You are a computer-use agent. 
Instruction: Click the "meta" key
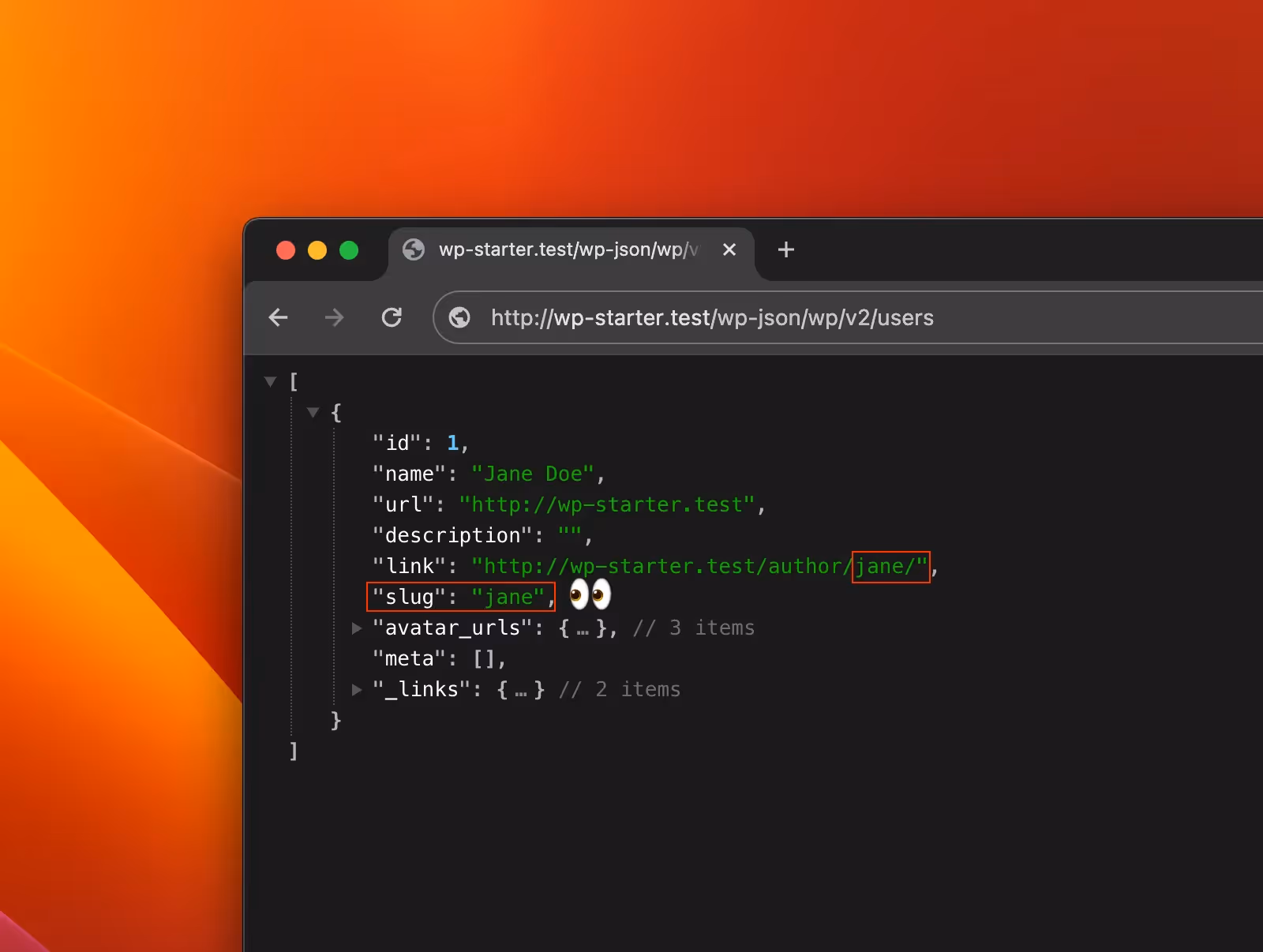pyautogui.click(x=409, y=658)
